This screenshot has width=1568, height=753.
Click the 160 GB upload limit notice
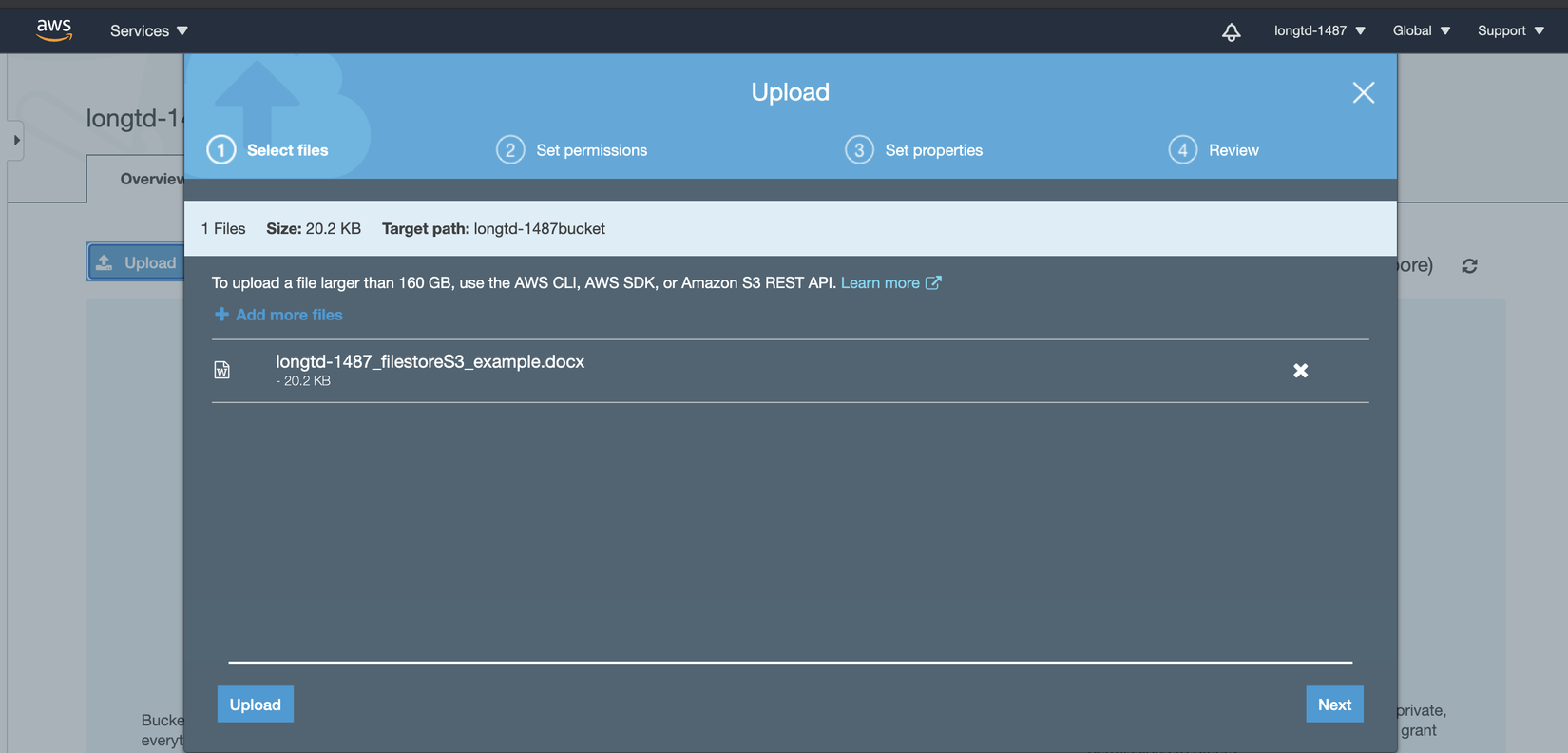click(525, 283)
